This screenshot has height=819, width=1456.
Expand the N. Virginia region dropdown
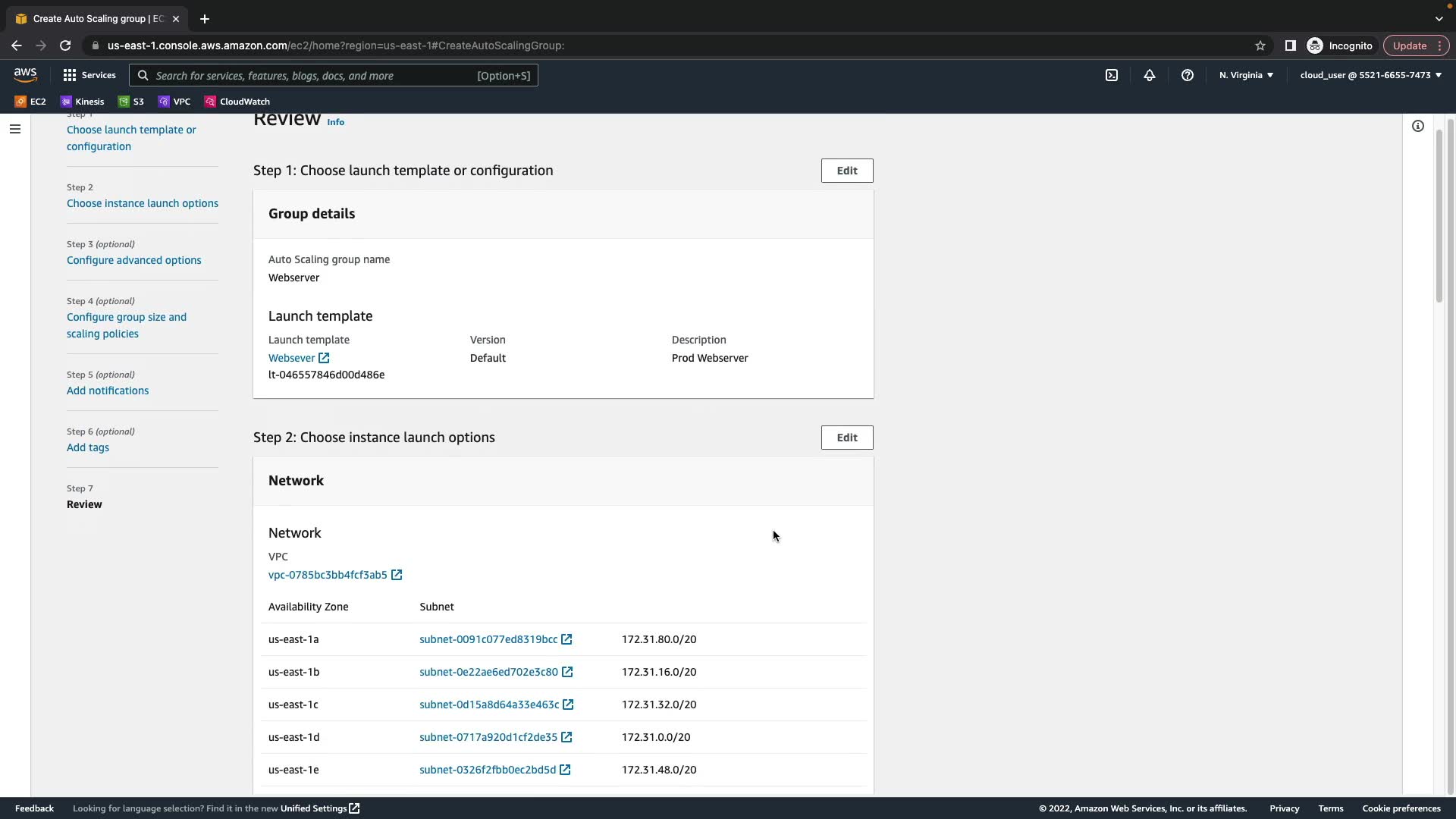[1246, 75]
